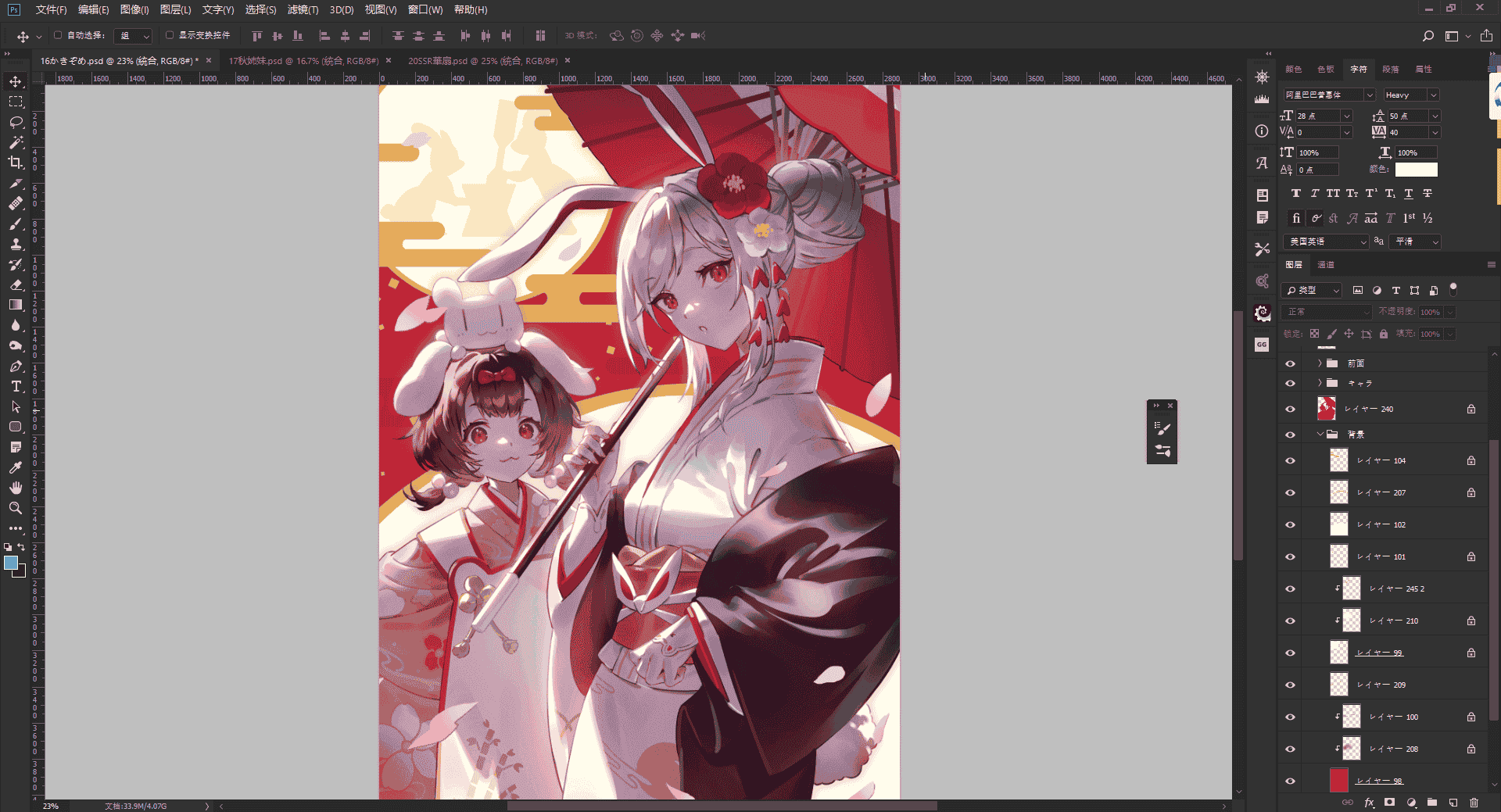Select the Move tool in toolbox

coord(16,81)
